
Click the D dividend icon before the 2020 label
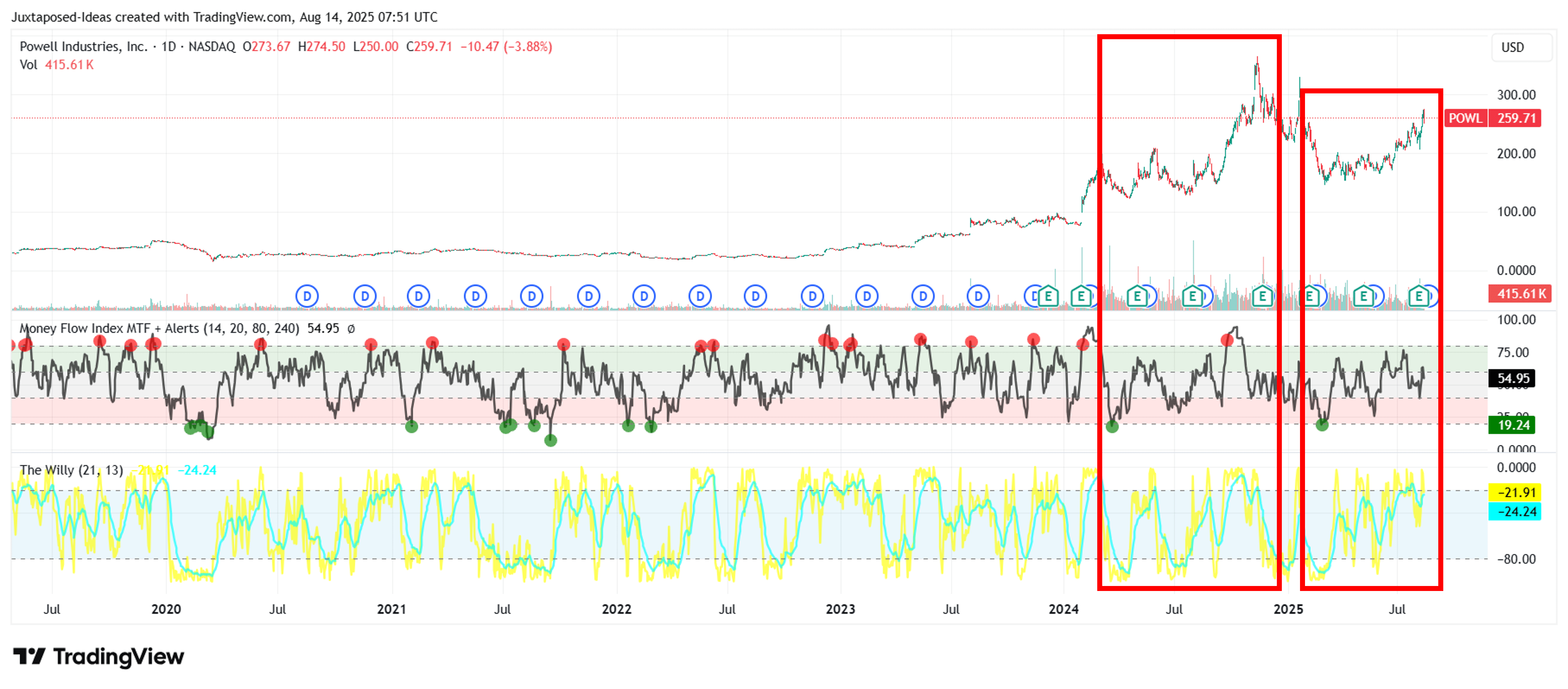click(308, 296)
